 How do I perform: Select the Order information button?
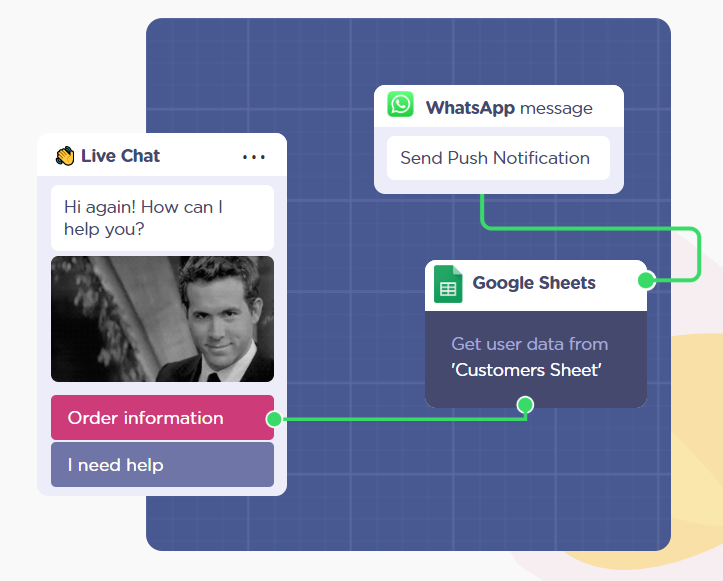(162, 418)
